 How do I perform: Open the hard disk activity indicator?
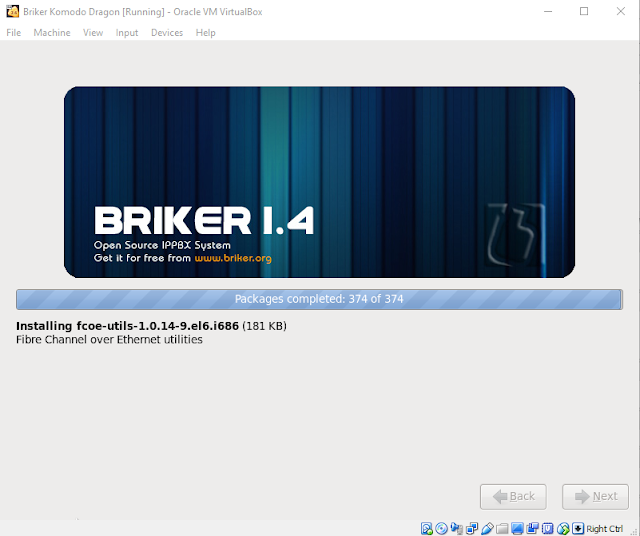(427, 529)
